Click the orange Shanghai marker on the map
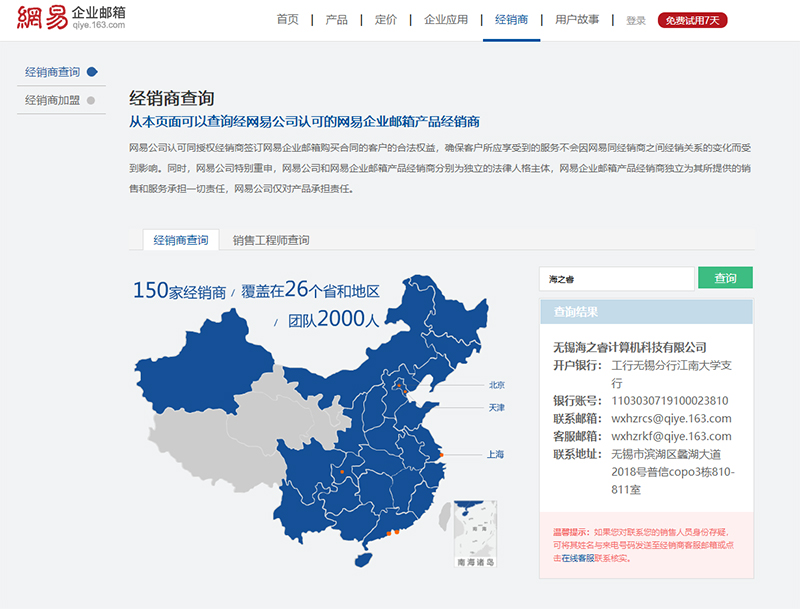The width and height of the screenshot is (800, 609). click(441, 454)
